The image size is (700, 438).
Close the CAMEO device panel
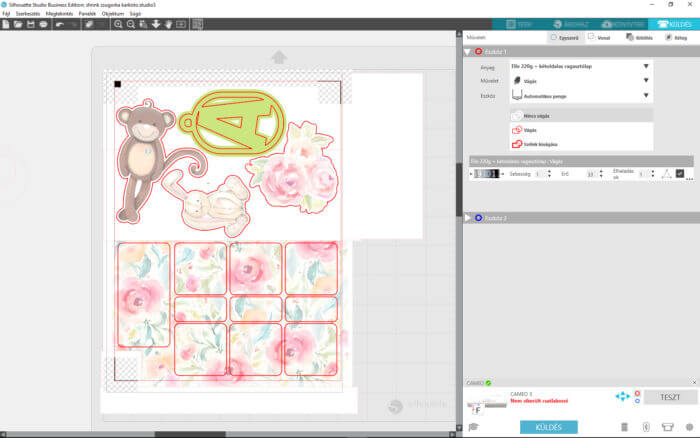click(x=694, y=382)
